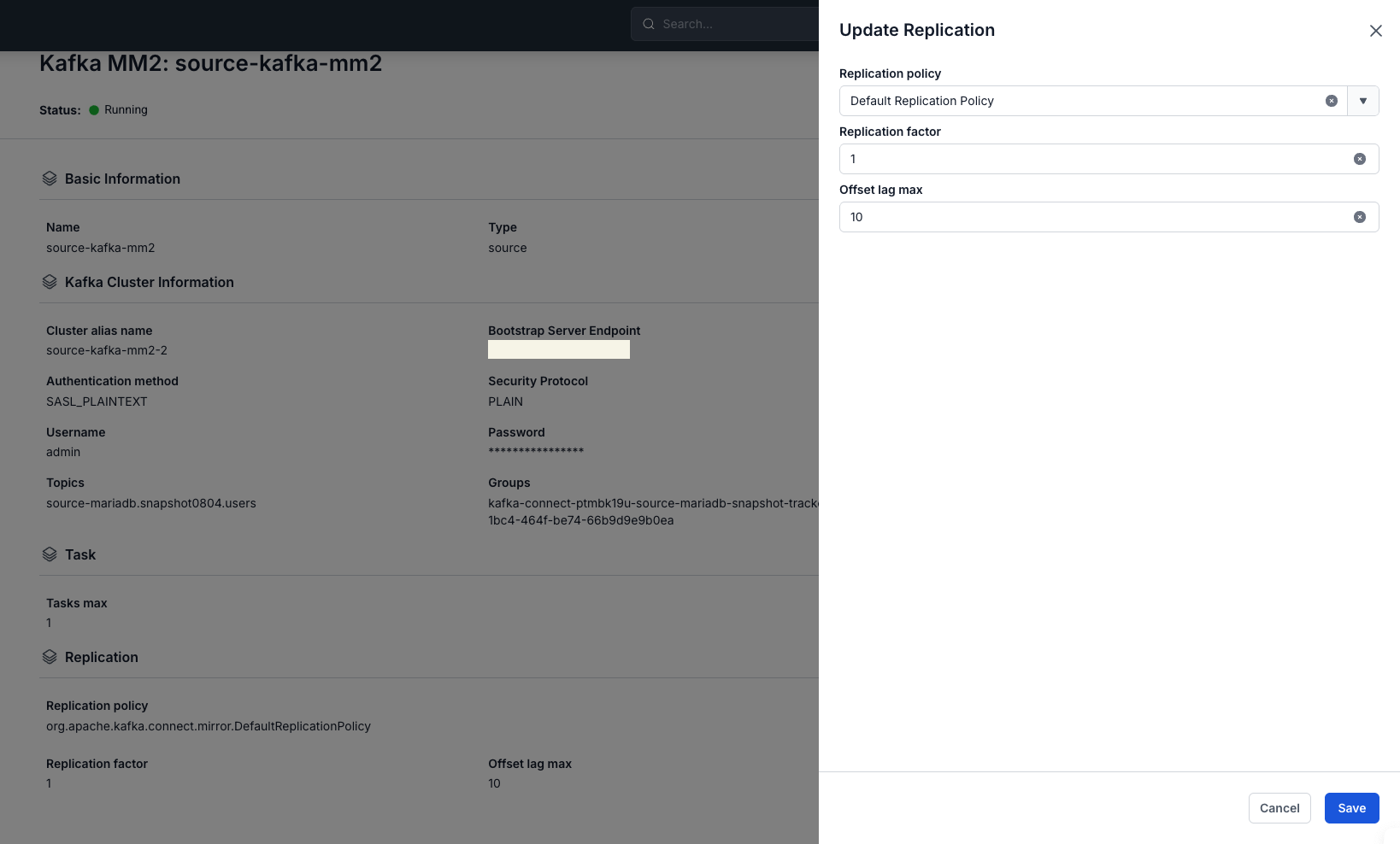Click the Bootstrap Server Endpoint value box
Screen dimensions: 1400x844
[x=559, y=349]
